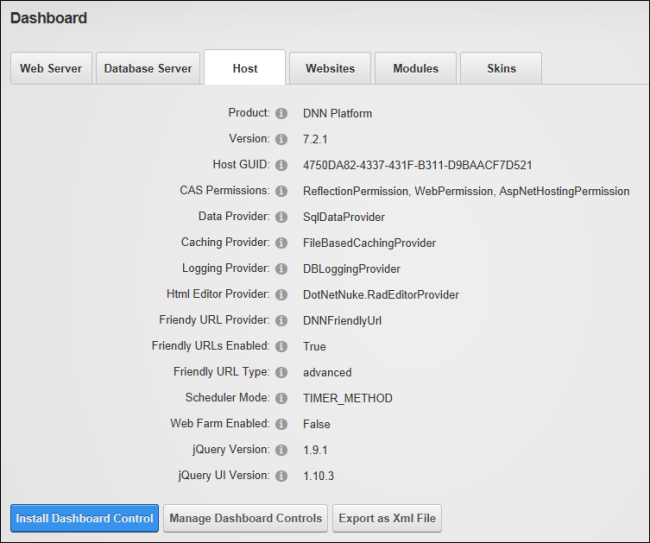Click Export as Xml File button
This screenshot has width=650, height=543.
coord(387,518)
